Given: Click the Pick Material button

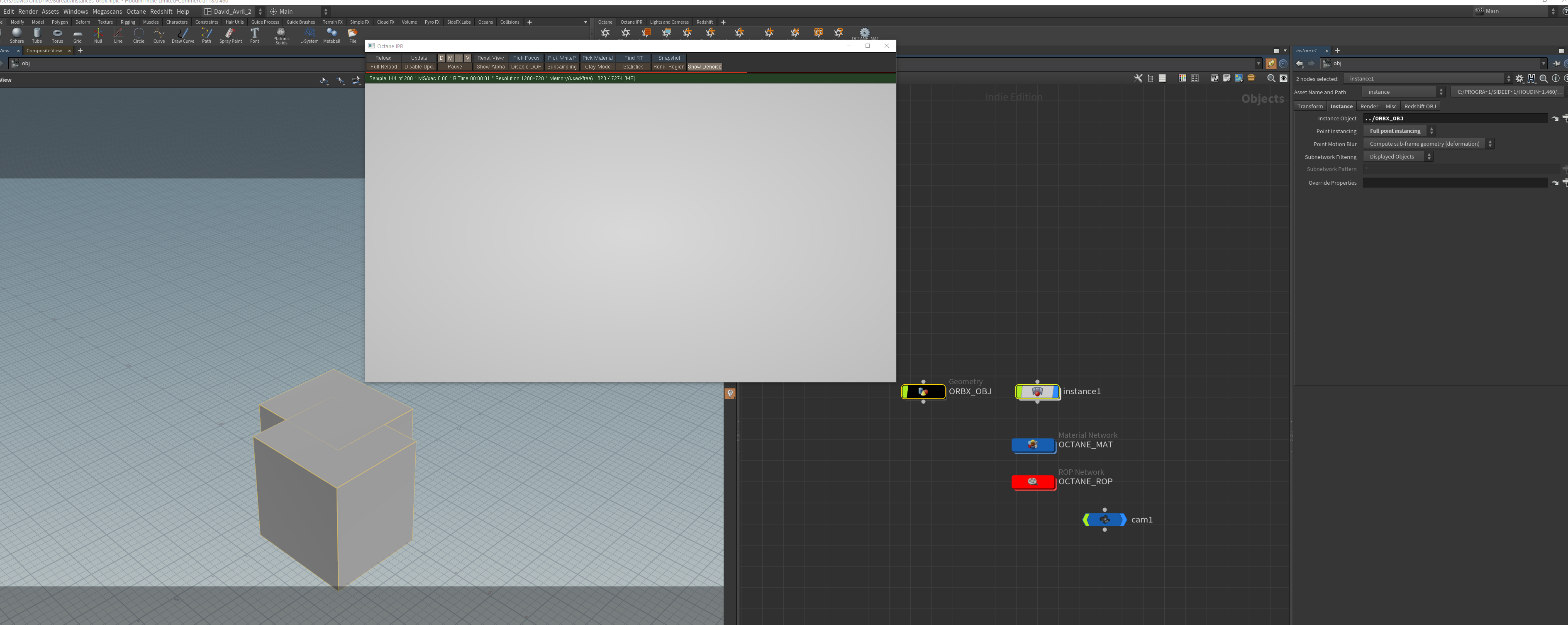Looking at the screenshot, I should [x=597, y=58].
